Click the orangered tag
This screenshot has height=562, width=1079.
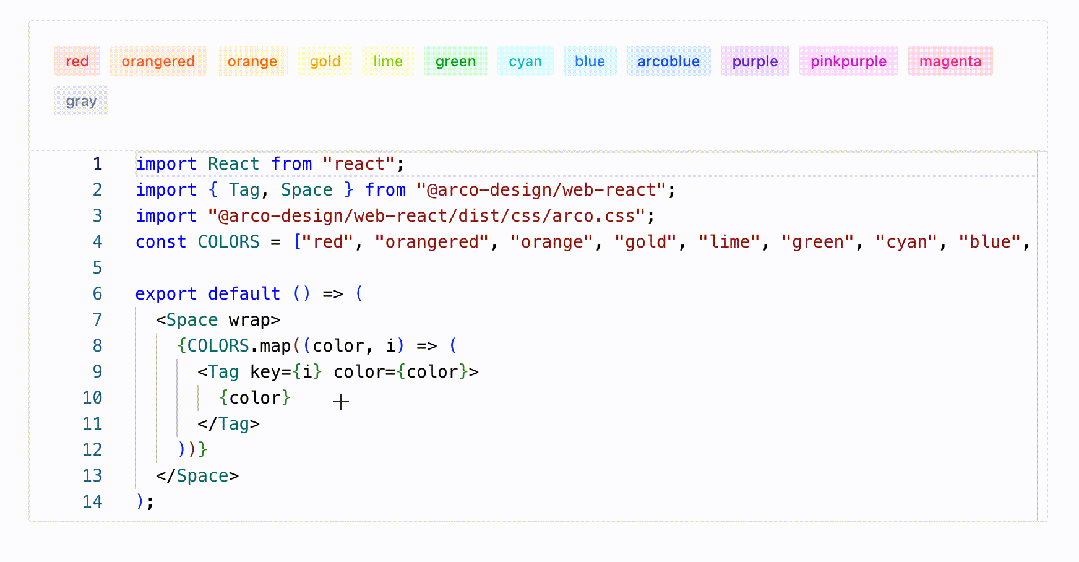[x=158, y=61]
